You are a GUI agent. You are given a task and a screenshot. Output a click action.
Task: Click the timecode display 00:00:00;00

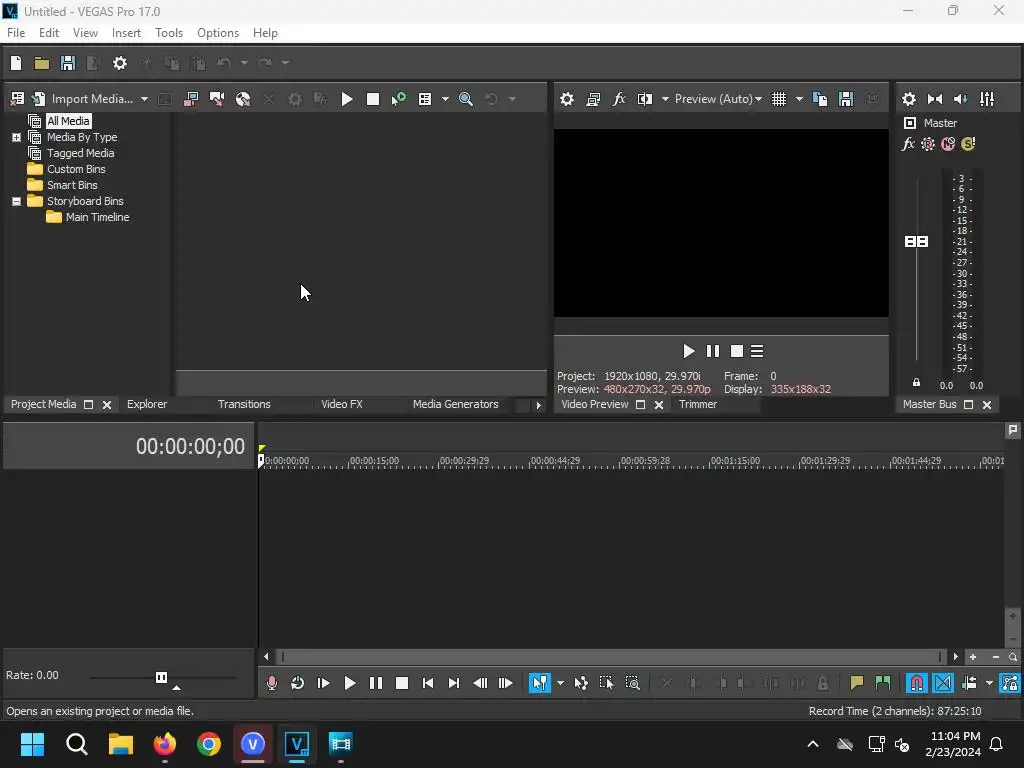tap(190, 447)
